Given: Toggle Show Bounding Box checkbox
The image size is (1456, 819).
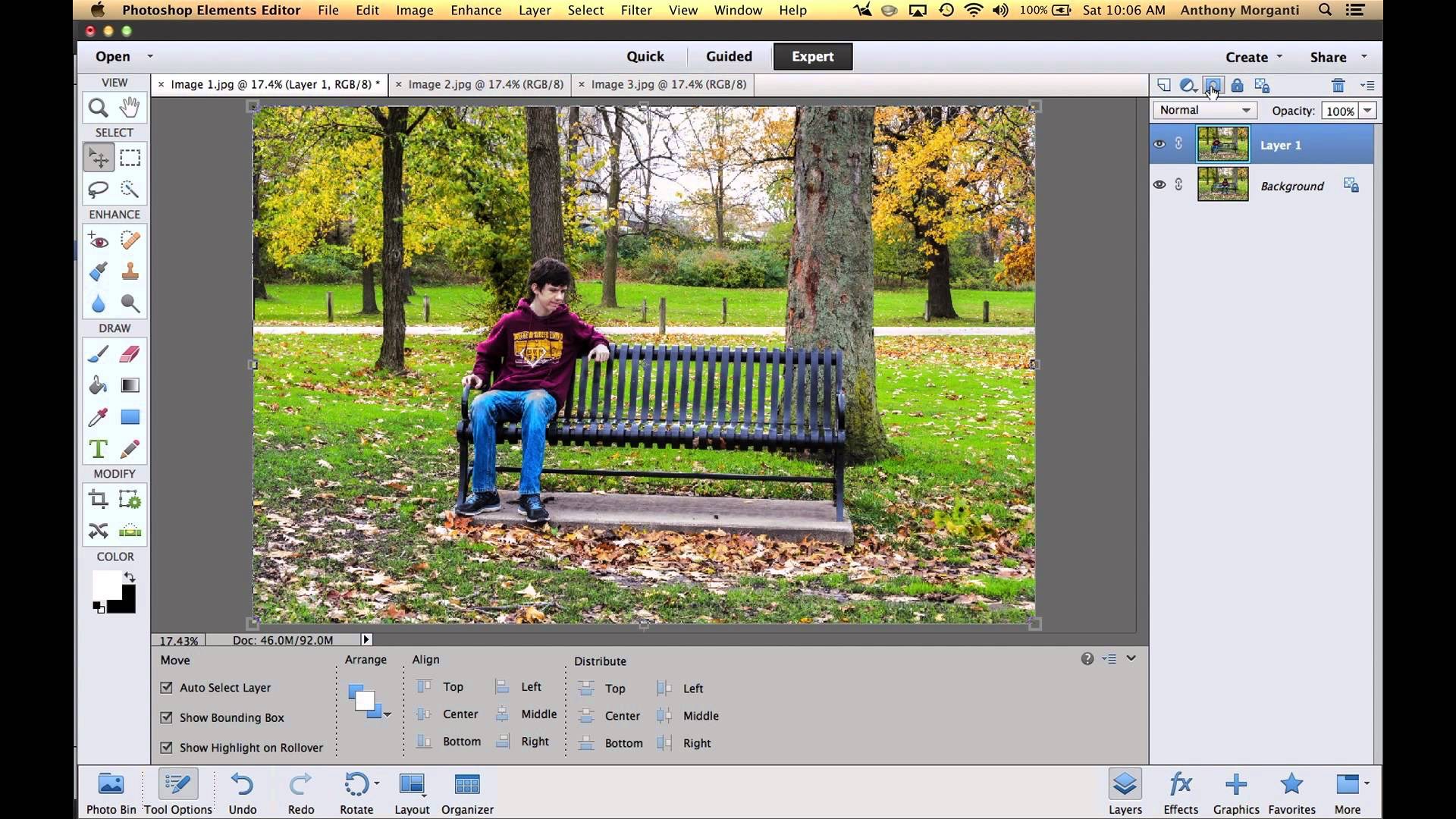Looking at the screenshot, I should pyautogui.click(x=166, y=717).
